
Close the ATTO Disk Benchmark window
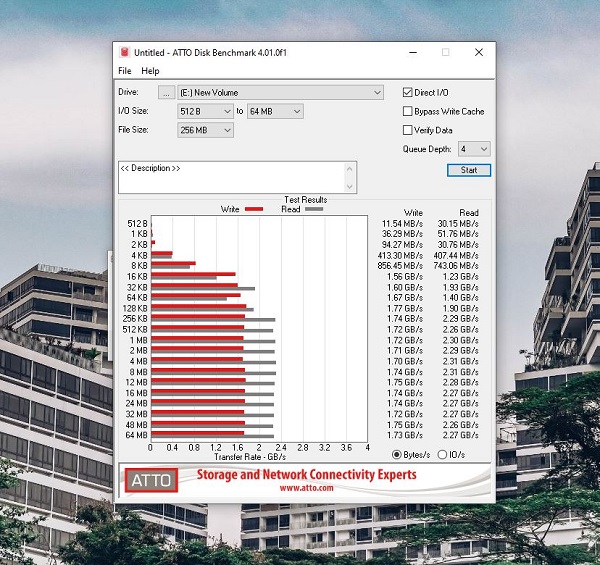pyautogui.click(x=479, y=52)
